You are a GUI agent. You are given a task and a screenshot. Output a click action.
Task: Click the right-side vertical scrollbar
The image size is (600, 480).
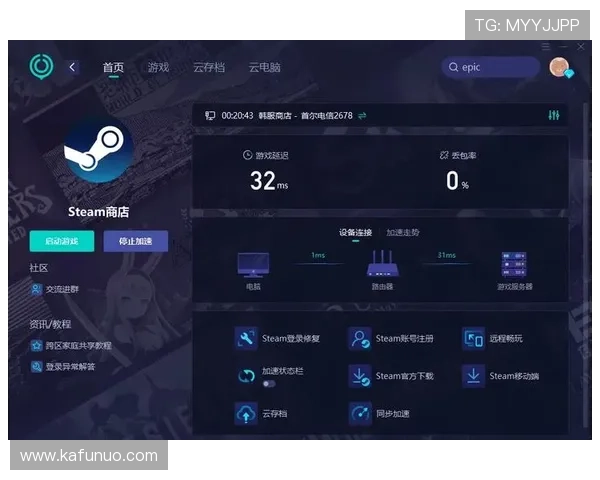coord(584,265)
